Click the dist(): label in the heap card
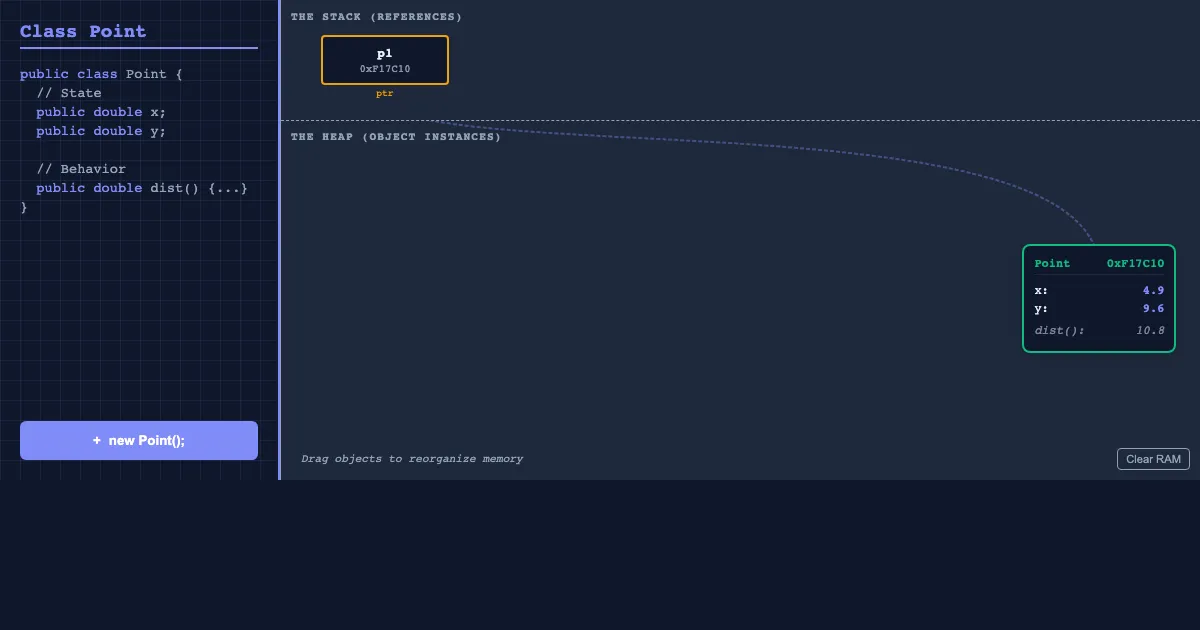Image resolution: width=1200 pixels, height=630 pixels. pos(1059,330)
